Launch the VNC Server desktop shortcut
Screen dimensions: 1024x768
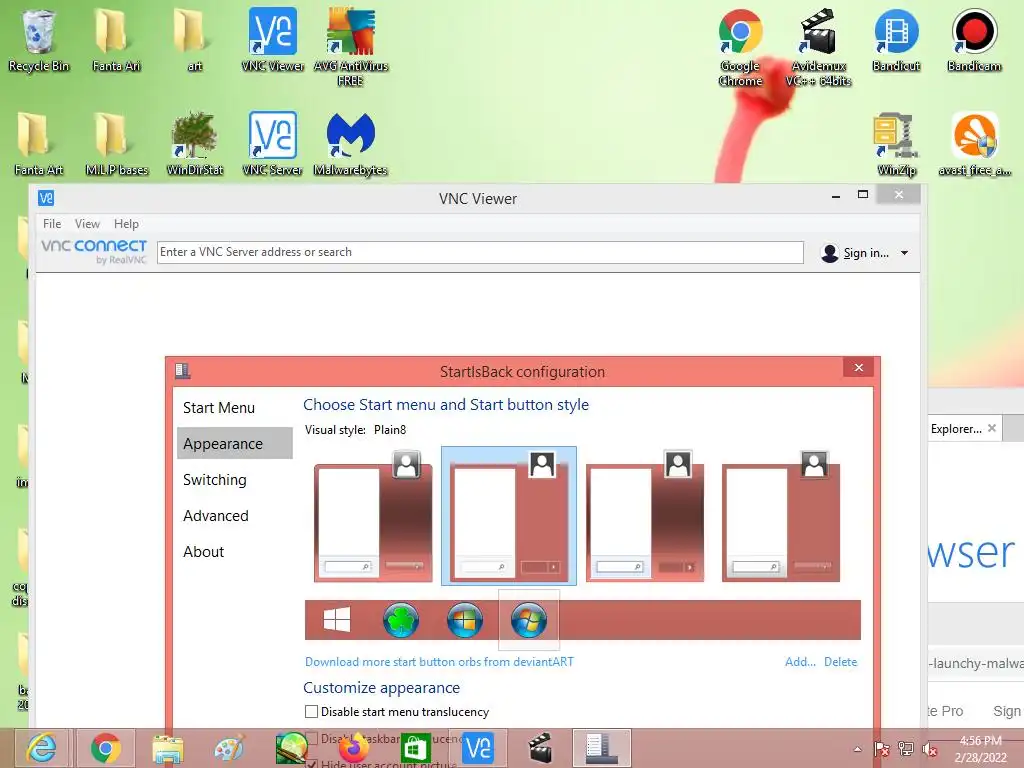(x=272, y=144)
